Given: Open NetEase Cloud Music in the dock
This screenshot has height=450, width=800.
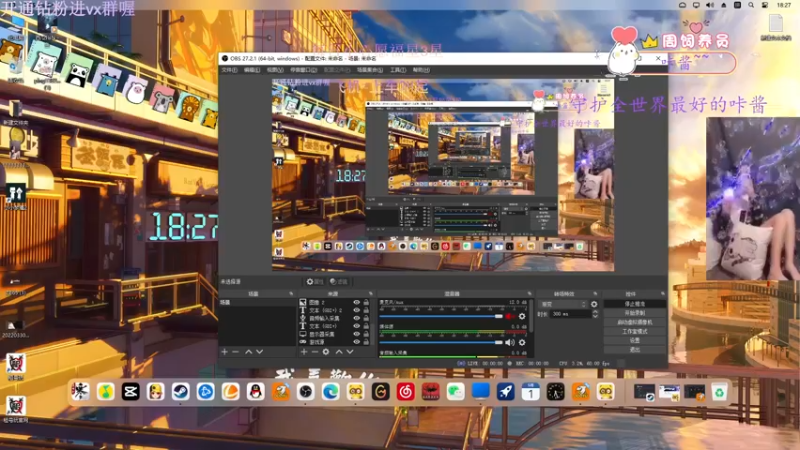Looking at the screenshot, I should [x=406, y=392].
